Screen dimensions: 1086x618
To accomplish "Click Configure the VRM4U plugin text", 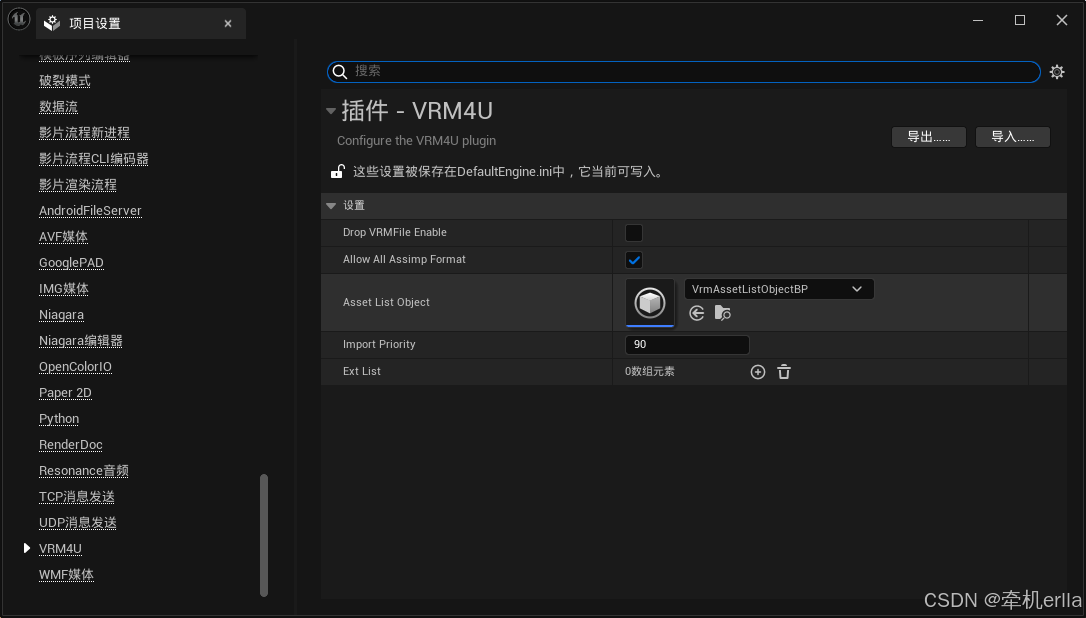I will (416, 141).
